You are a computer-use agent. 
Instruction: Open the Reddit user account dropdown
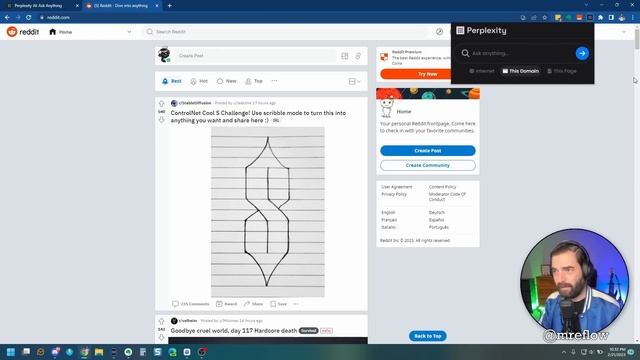(624, 32)
